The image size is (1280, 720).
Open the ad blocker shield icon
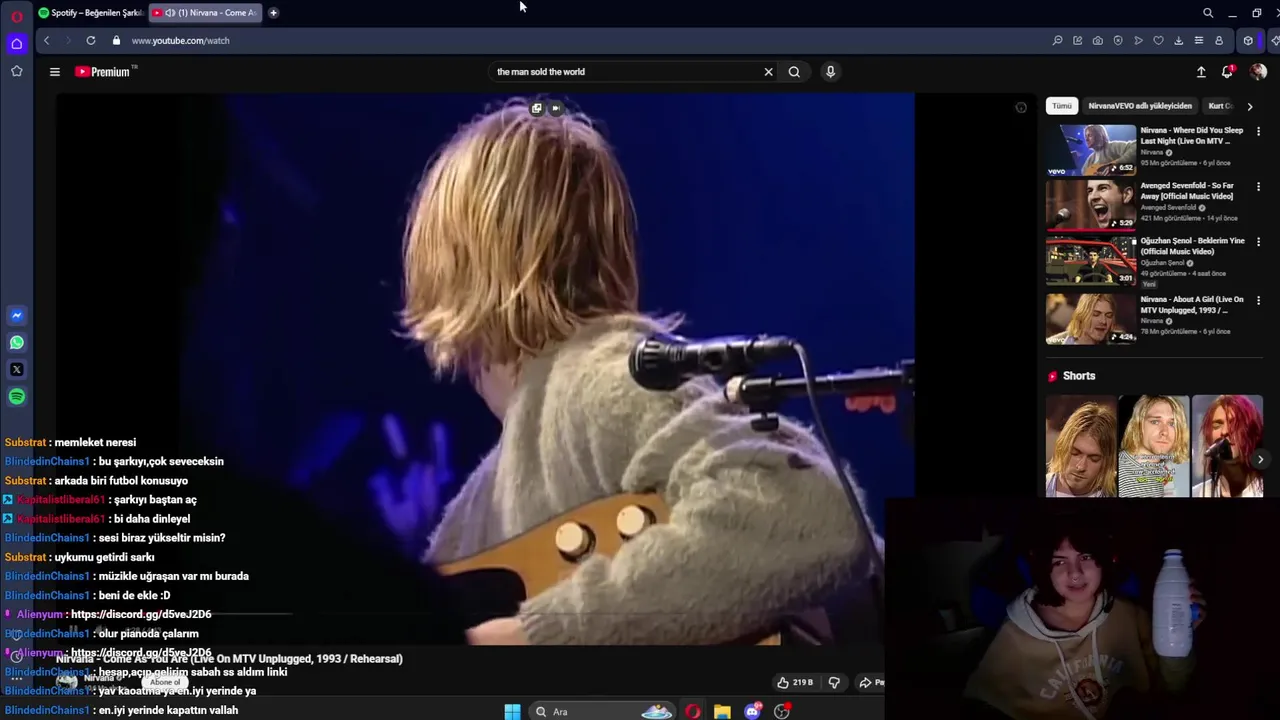[1118, 41]
